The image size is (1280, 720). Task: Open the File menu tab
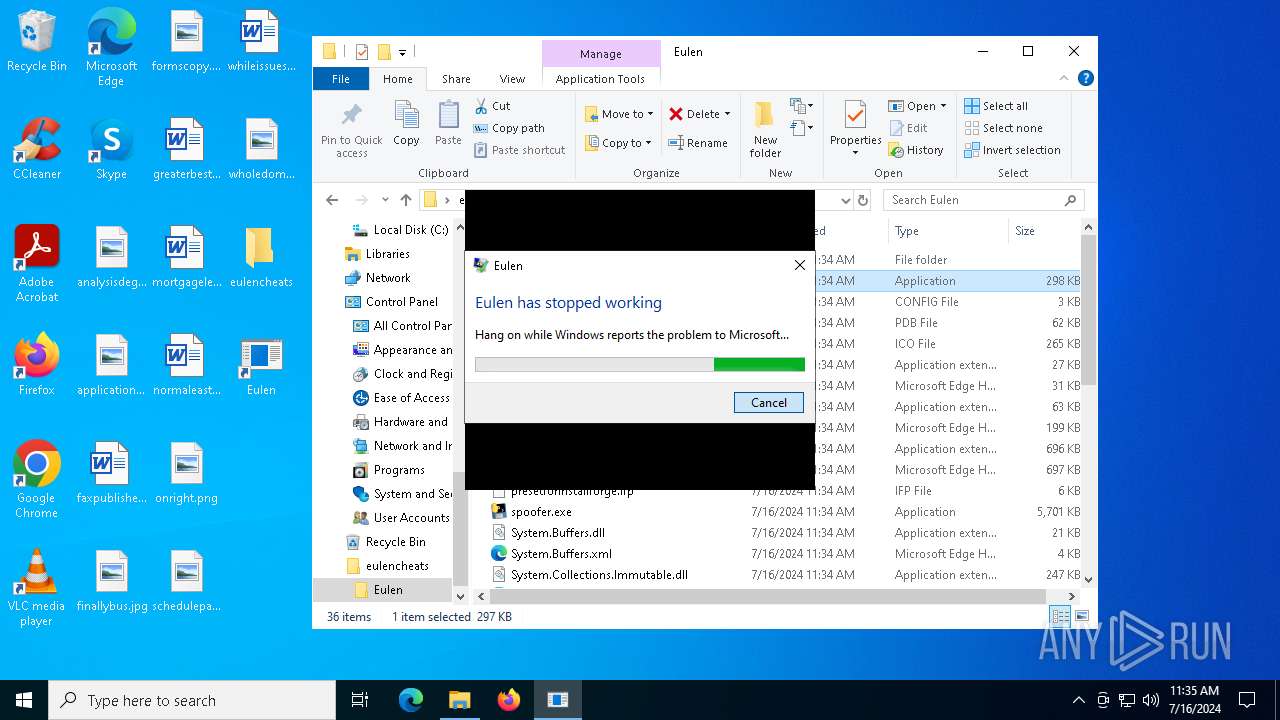[x=341, y=79]
